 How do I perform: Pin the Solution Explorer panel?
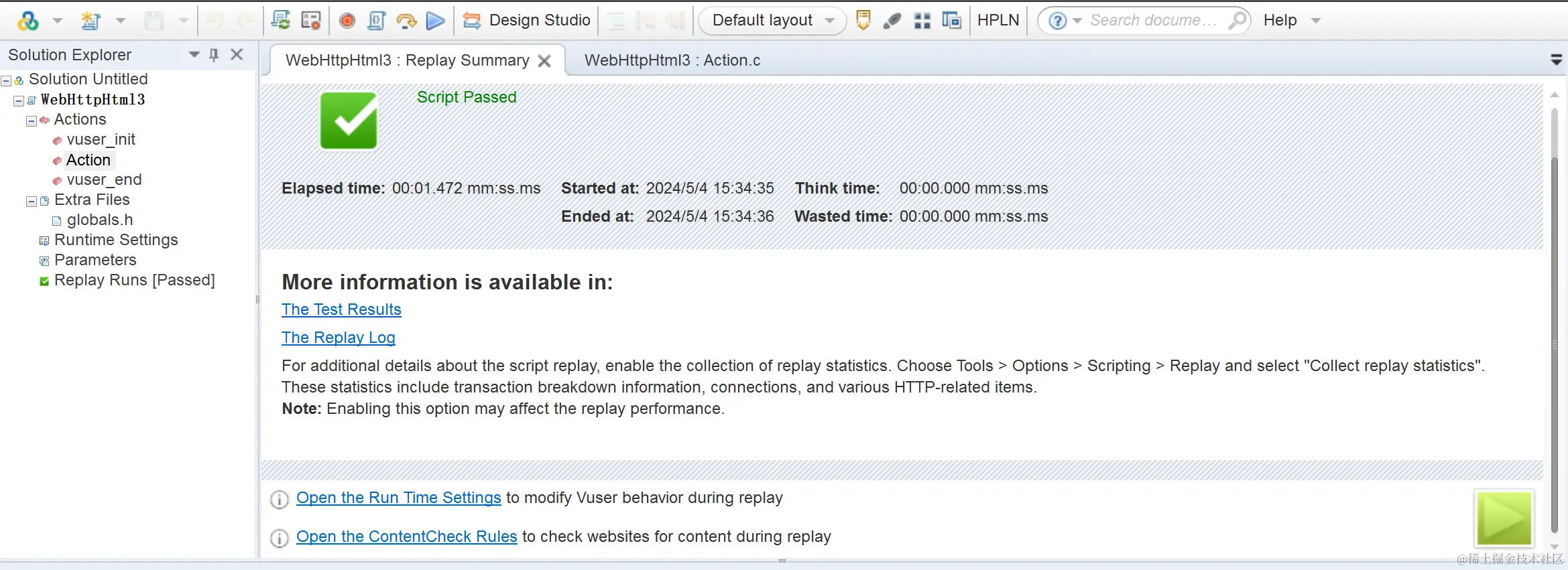[214, 54]
